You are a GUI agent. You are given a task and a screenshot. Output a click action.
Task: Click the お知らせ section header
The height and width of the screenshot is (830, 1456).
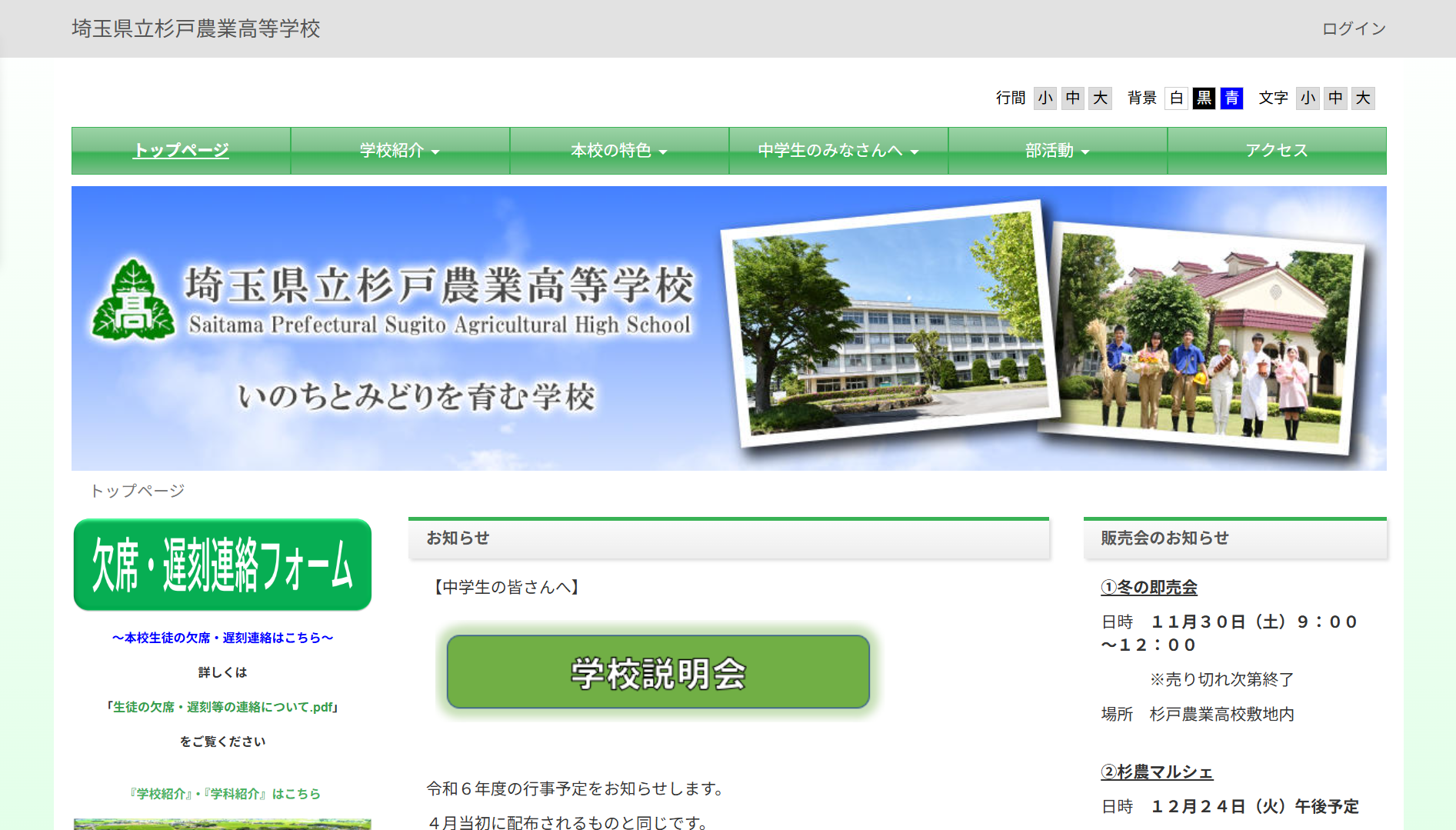[x=728, y=538]
